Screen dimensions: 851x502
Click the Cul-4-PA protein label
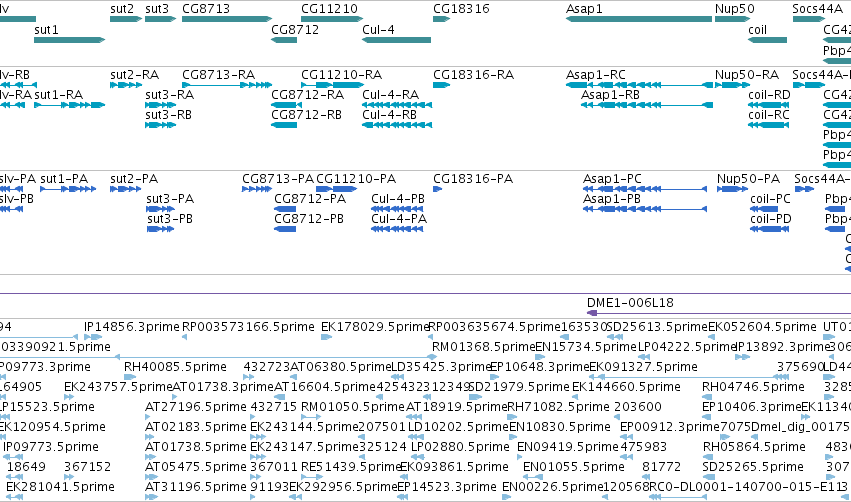pyautogui.click(x=399, y=219)
